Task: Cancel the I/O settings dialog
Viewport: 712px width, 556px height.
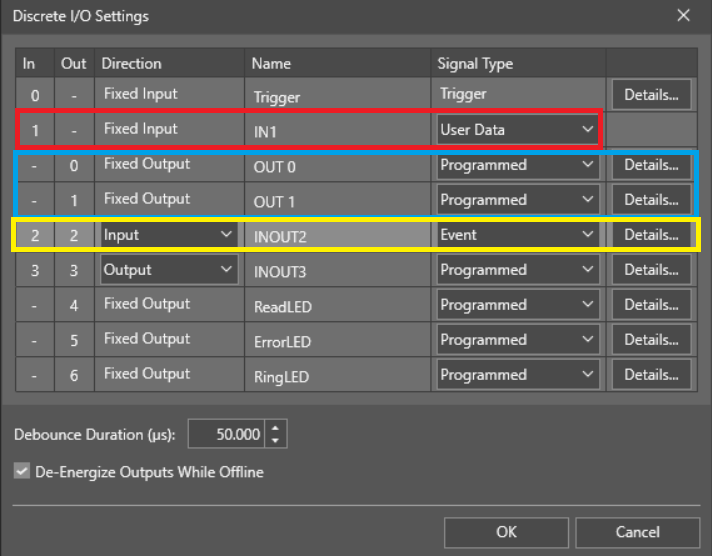Action: coord(638,532)
